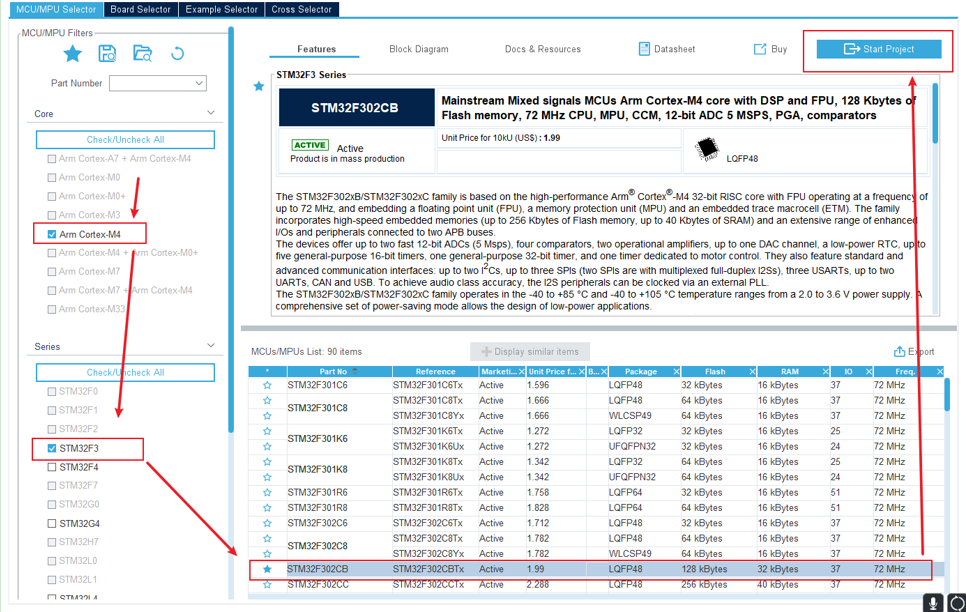
Task: Click the Start Project button
Action: (879, 49)
